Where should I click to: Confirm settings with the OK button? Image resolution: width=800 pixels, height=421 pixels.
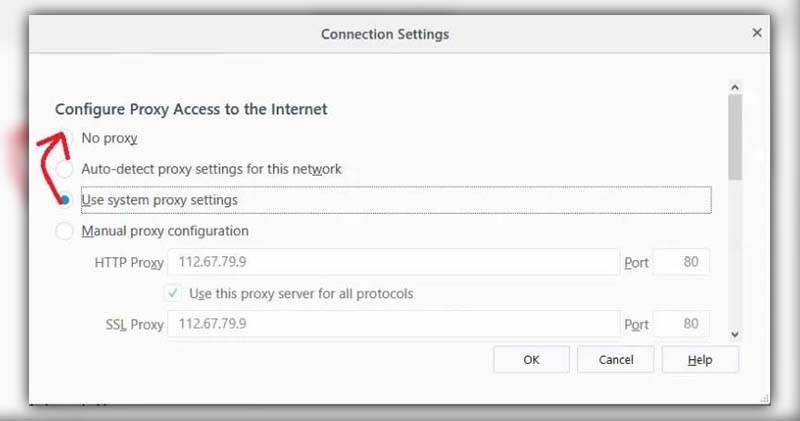(531, 359)
